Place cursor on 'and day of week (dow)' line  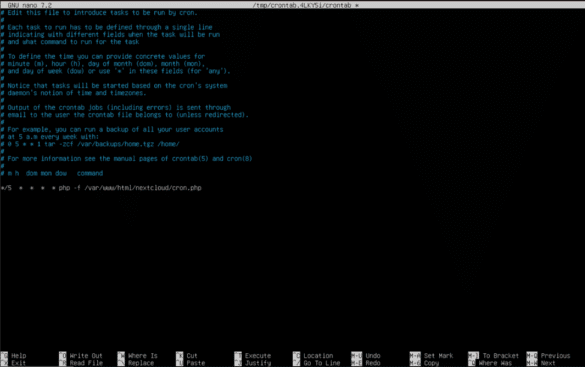tap(115, 71)
